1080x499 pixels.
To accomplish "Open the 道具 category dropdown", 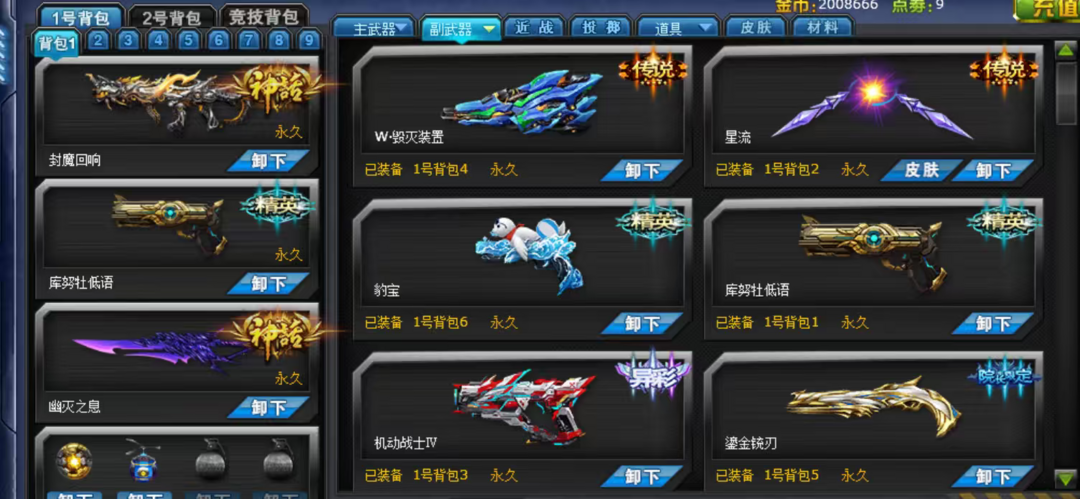I will coord(677,28).
